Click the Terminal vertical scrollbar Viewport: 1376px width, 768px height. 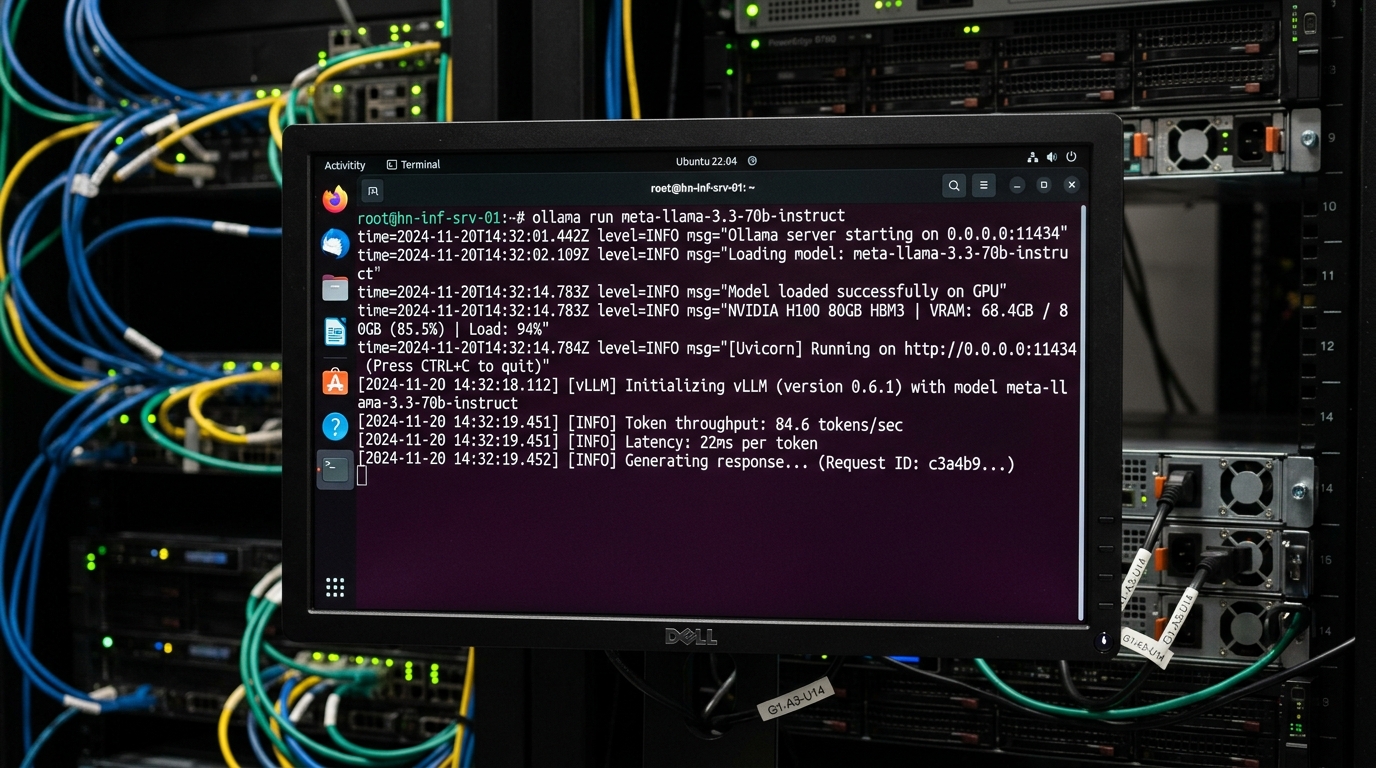(x=1081, y=412)
